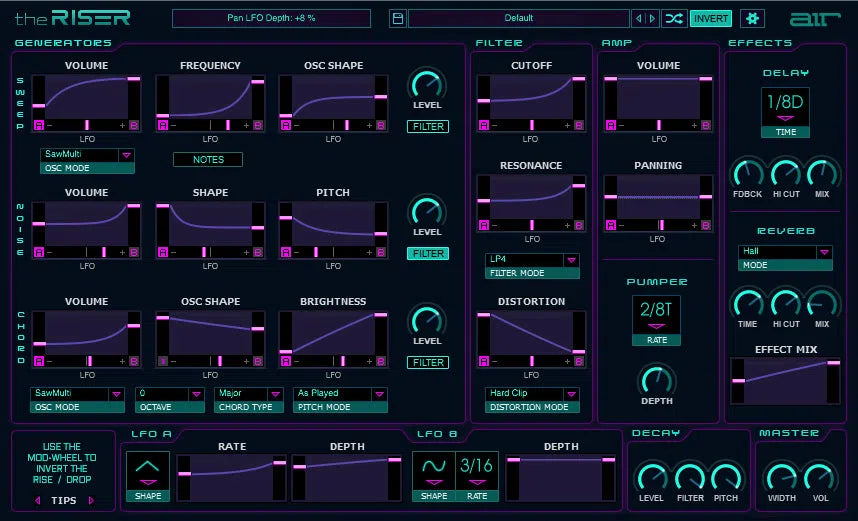
Task: Select next preset with right arrow
Action: (653, 18)
